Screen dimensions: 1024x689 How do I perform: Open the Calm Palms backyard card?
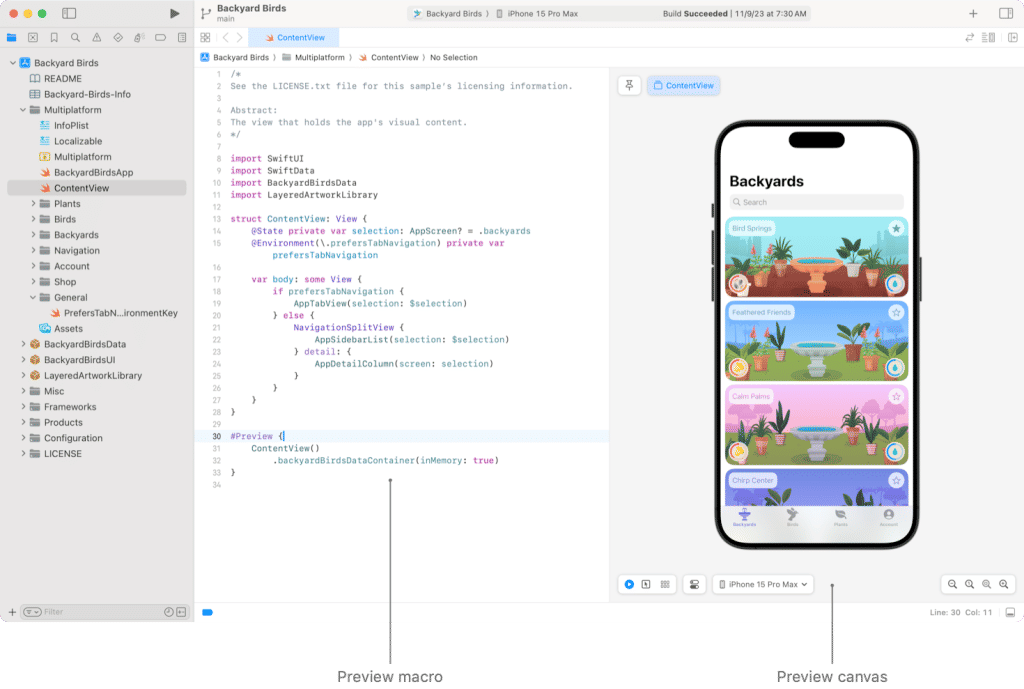click(x=816, y=425)
